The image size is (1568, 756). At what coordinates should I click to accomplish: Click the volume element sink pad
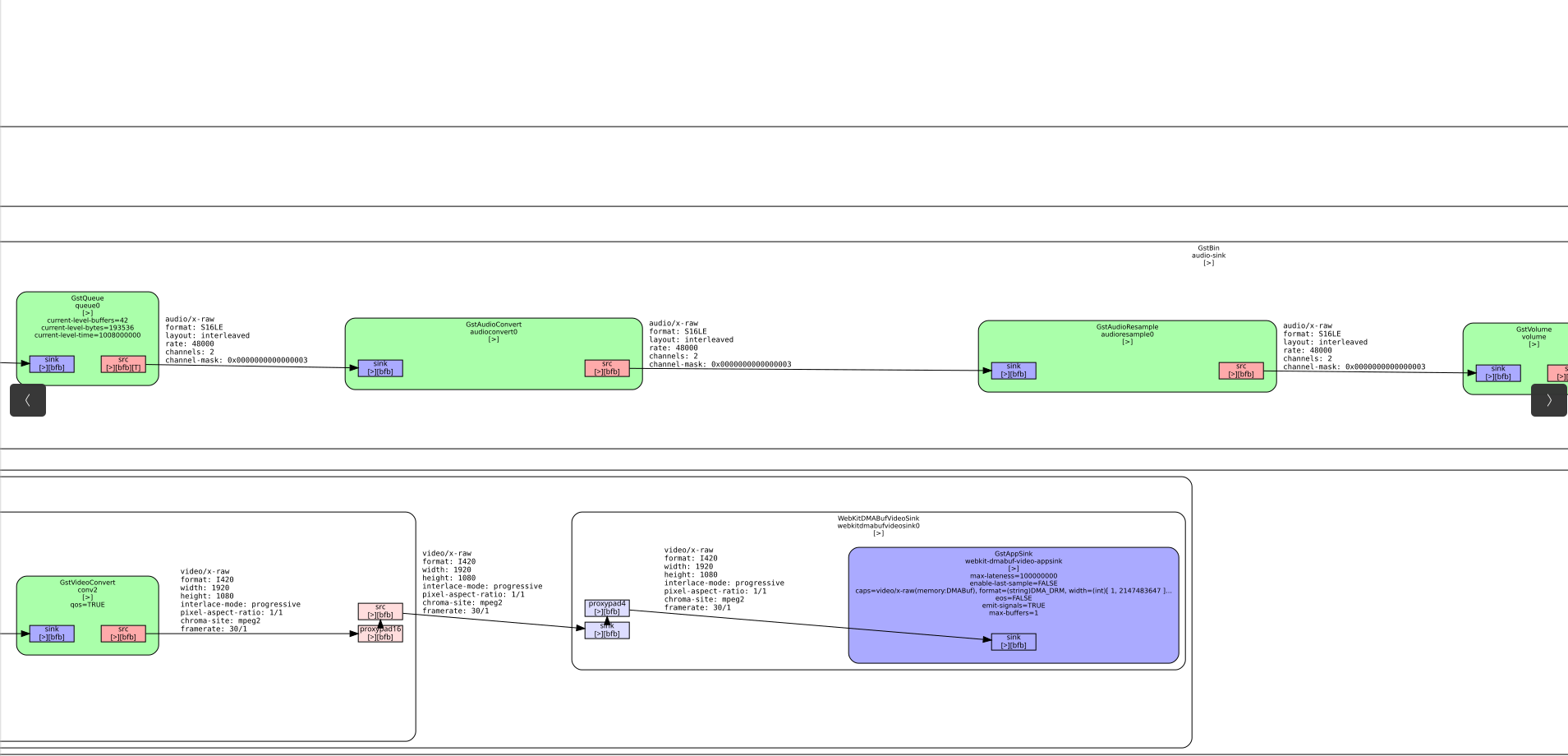(x=1497, y=373)
